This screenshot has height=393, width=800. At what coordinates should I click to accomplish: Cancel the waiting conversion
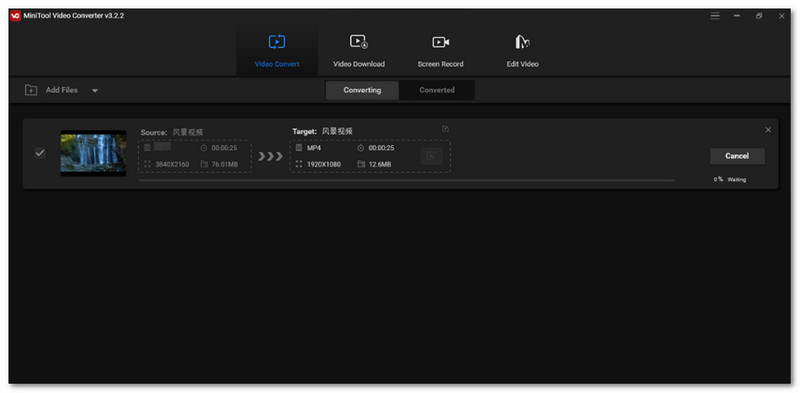[737, 156]
